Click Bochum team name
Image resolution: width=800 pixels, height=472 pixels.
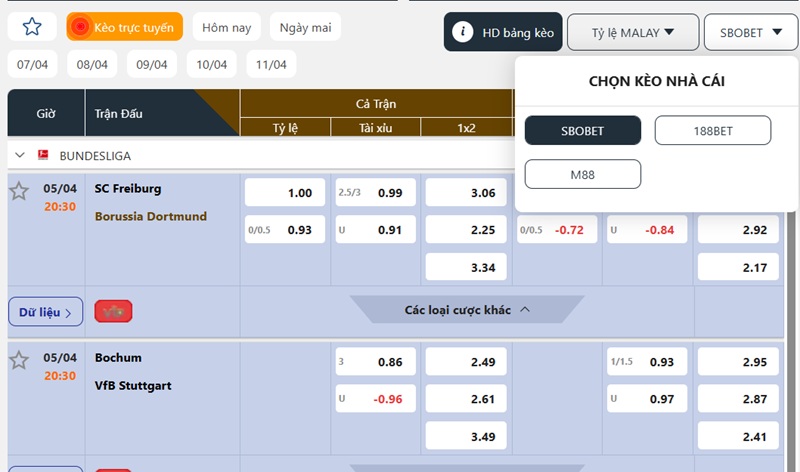tap(118, 357)
